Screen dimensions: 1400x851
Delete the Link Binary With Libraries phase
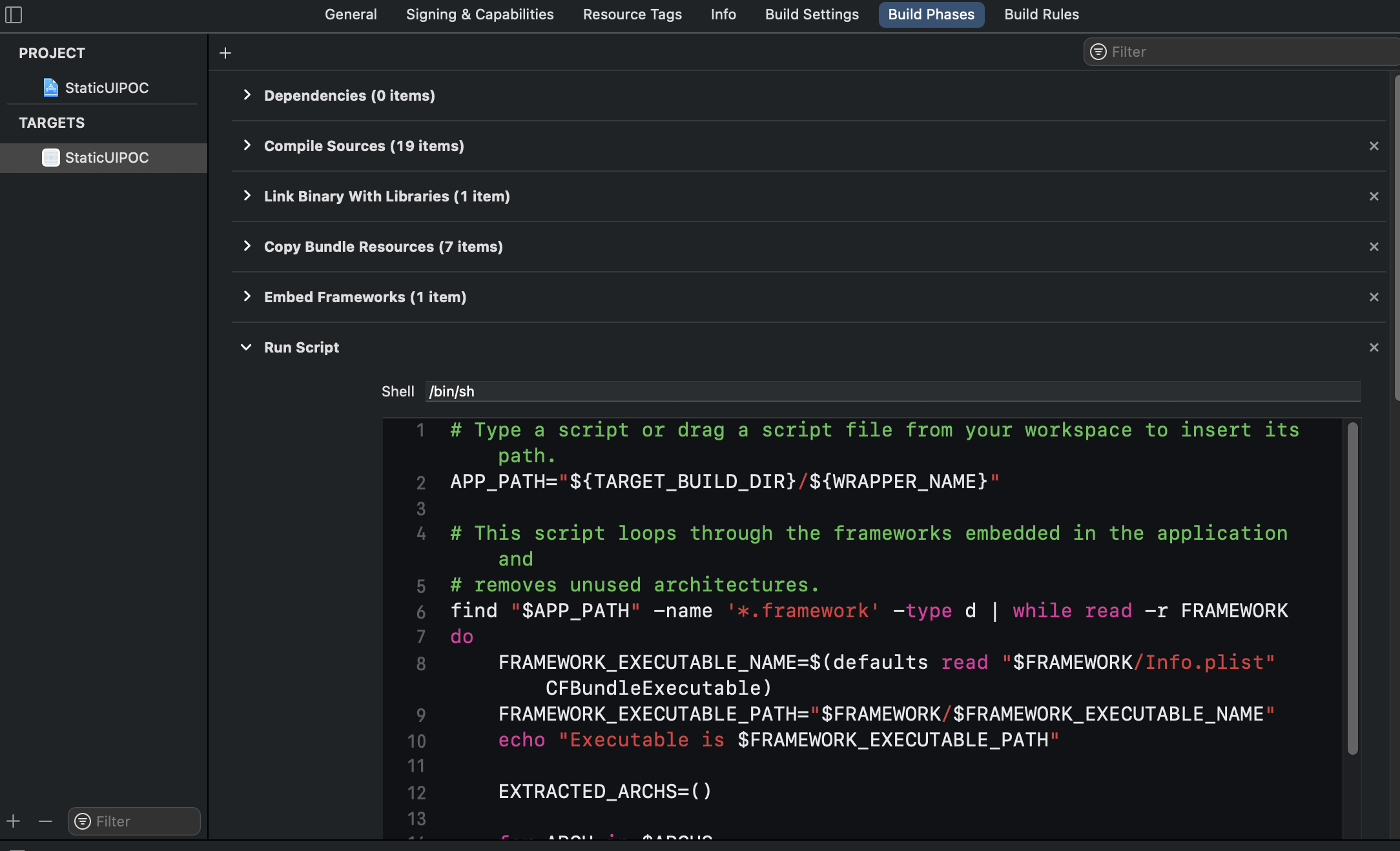1374,196
